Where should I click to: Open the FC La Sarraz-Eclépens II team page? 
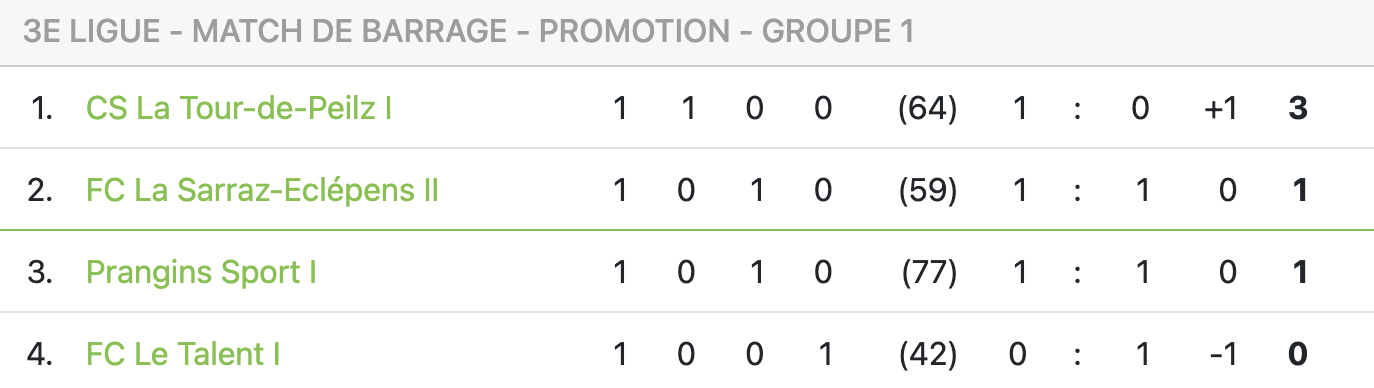click(262, 190)
